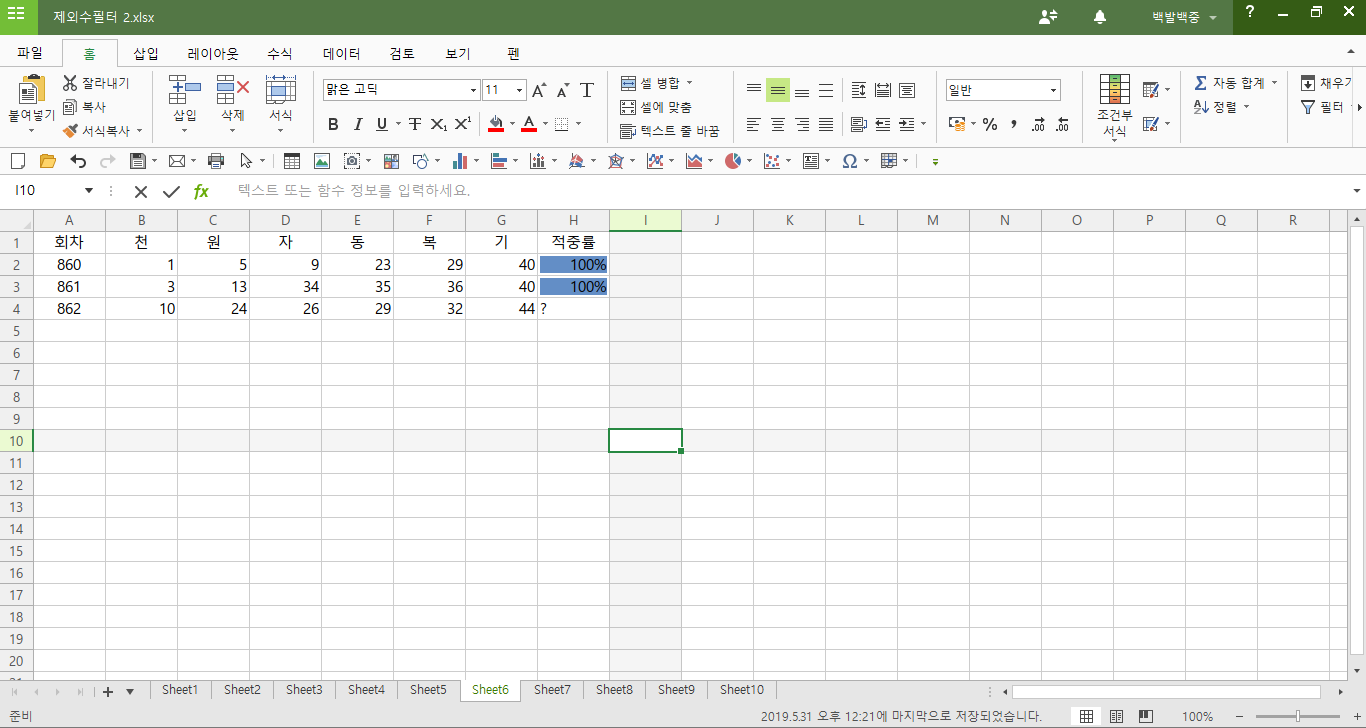
Task: Click the Format Painter (서식복사) brush icon
Action: click(x=70, y=130)
